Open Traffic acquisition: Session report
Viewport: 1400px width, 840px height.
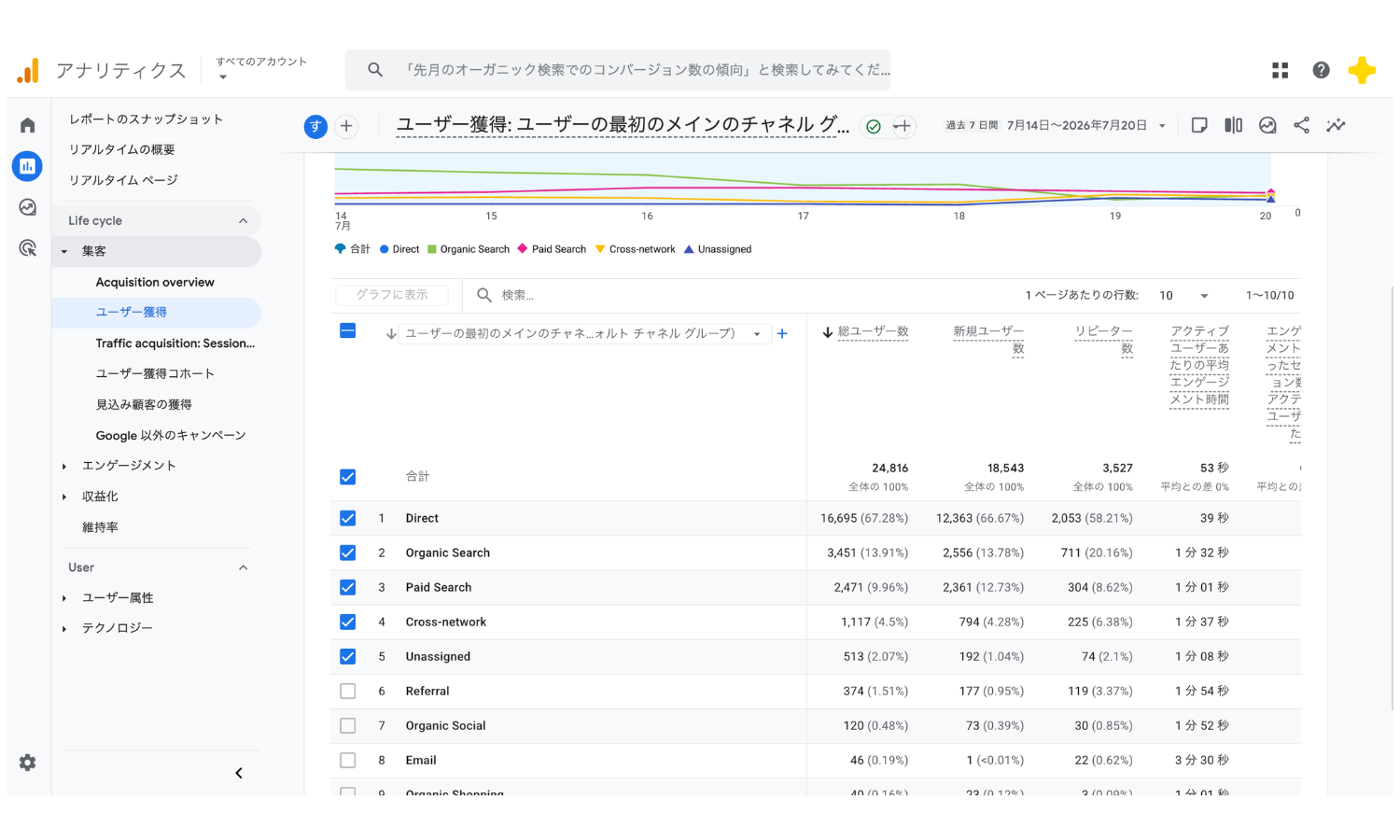[175, 343]
